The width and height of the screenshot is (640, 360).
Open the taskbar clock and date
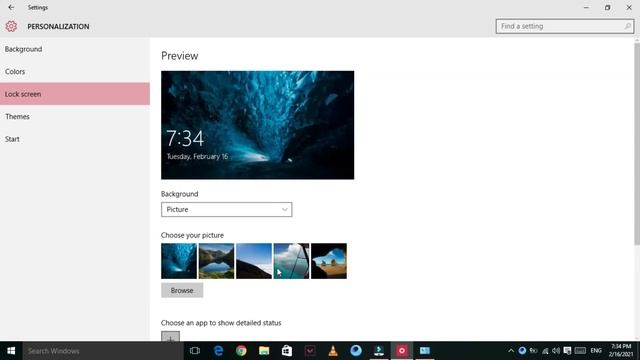coord(621,351)
